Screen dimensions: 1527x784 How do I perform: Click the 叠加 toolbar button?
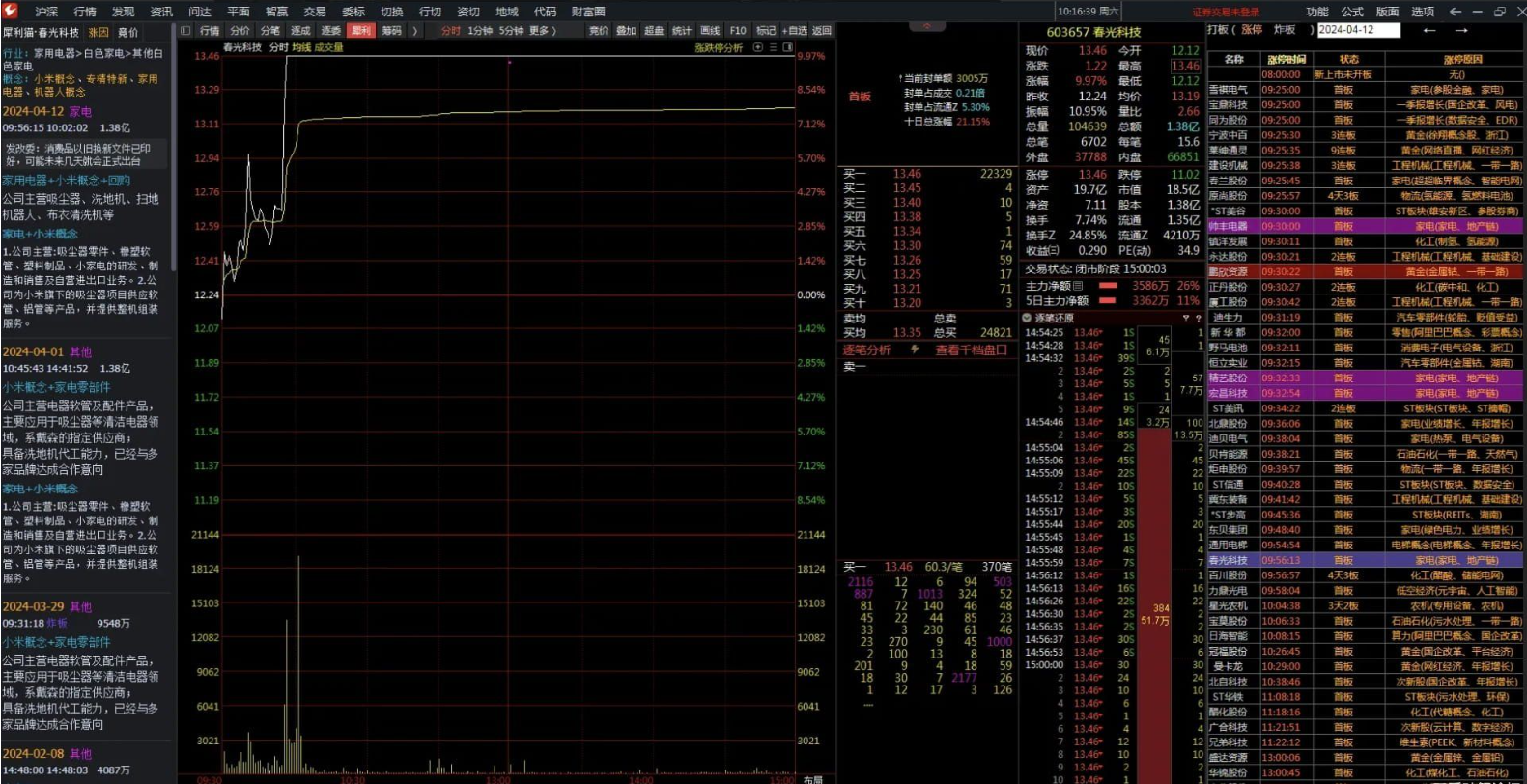coord(626,31)
